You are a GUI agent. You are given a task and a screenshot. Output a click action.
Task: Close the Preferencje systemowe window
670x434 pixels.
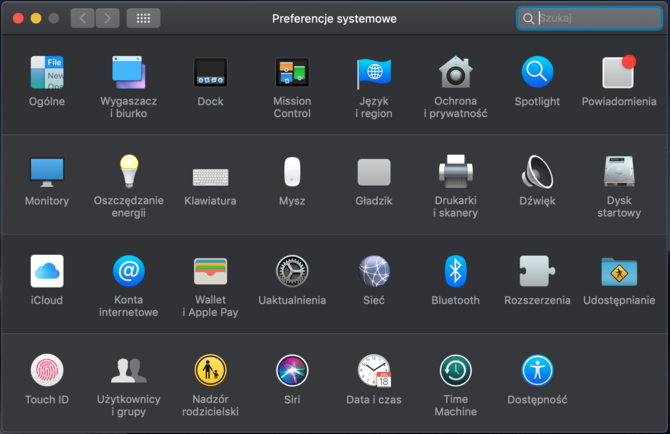(x=18, y=18)
